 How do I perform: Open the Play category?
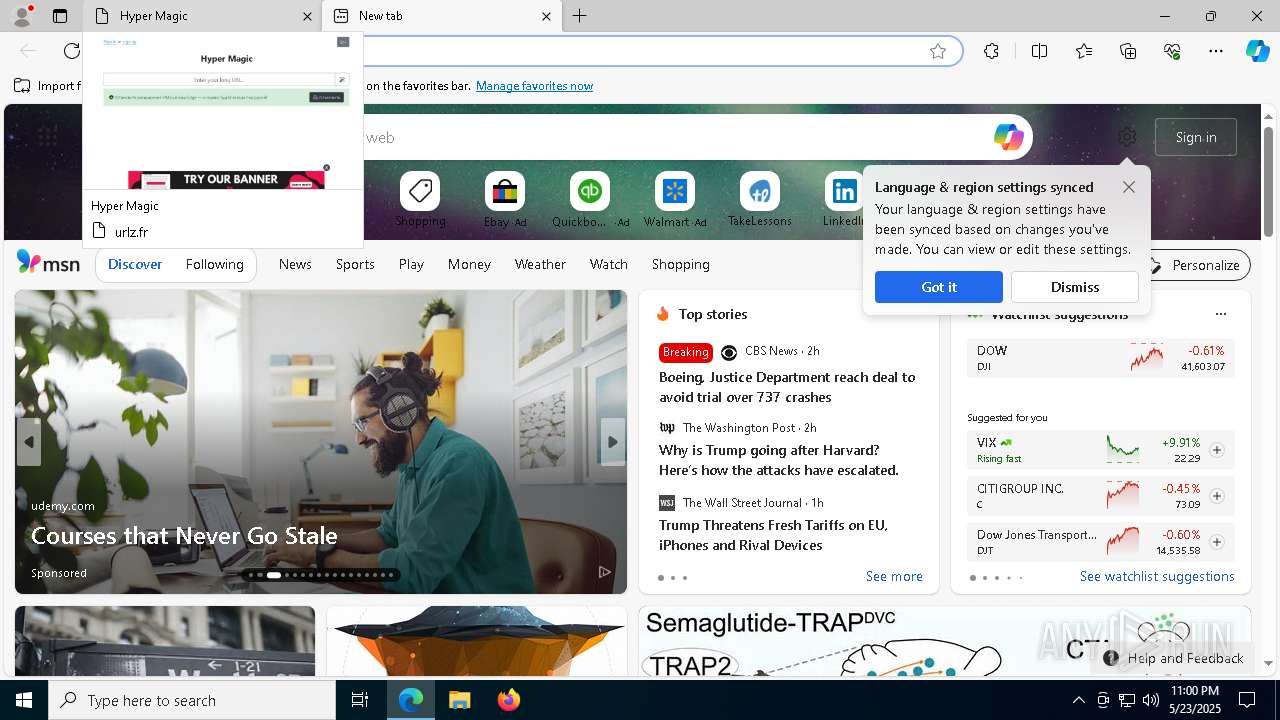click(x=411, y=264)
